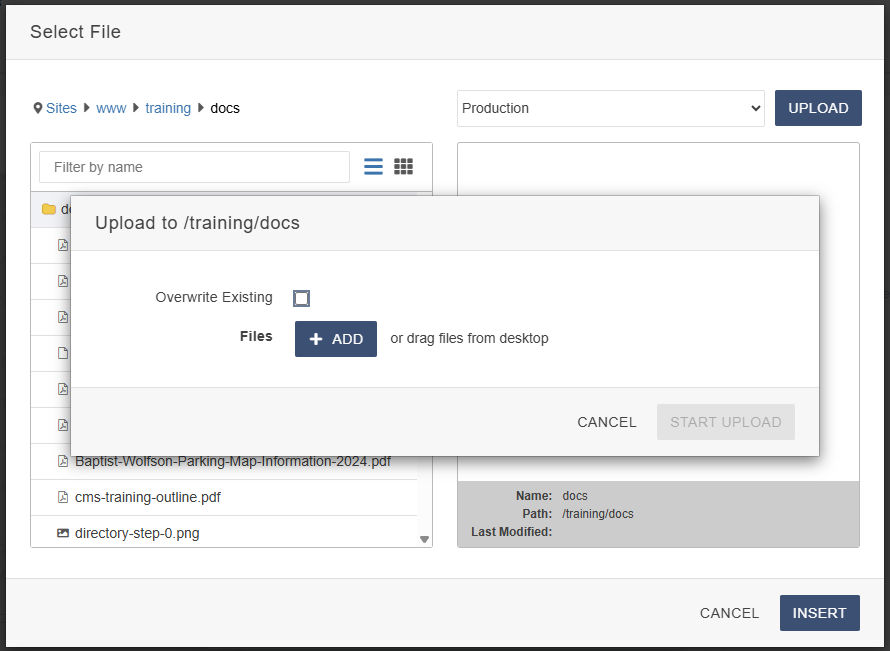Click image icon next to directory-step-0.png
Viewport: 890px width, 651px height.
[x=63, y=533]
